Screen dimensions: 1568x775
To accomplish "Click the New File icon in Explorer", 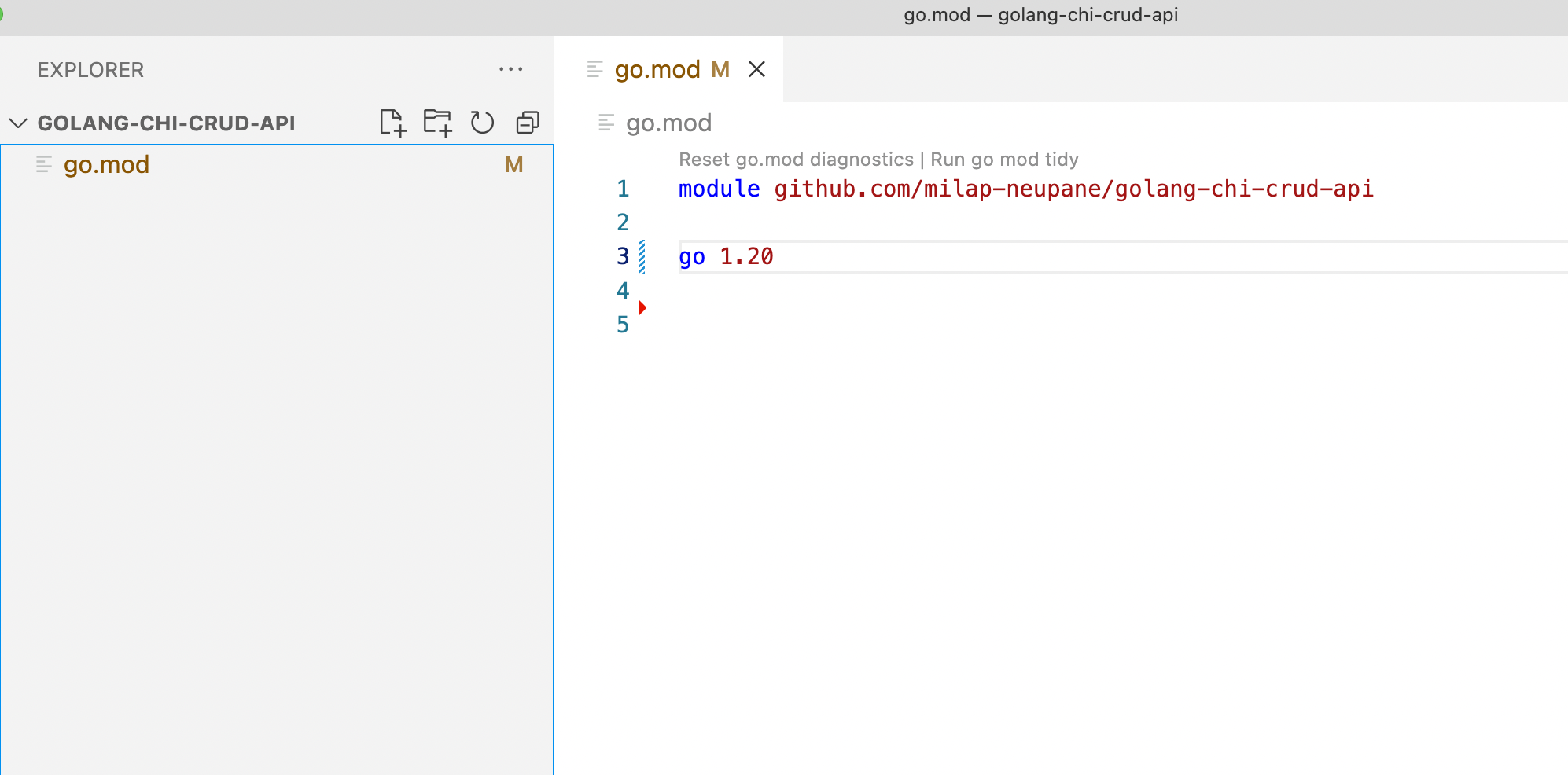I will (392, 123).
